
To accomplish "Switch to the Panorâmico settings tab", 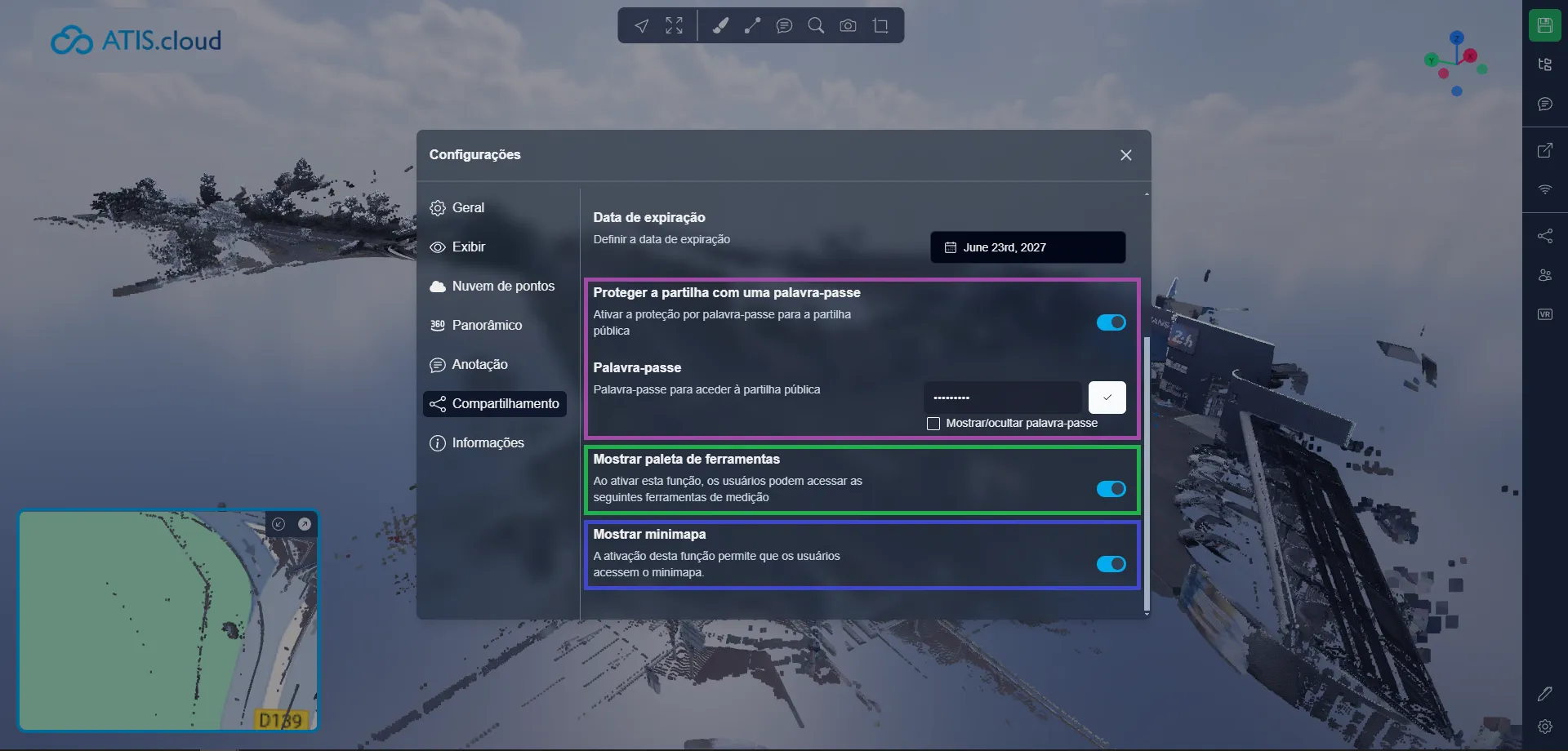I will pos(487,326).
